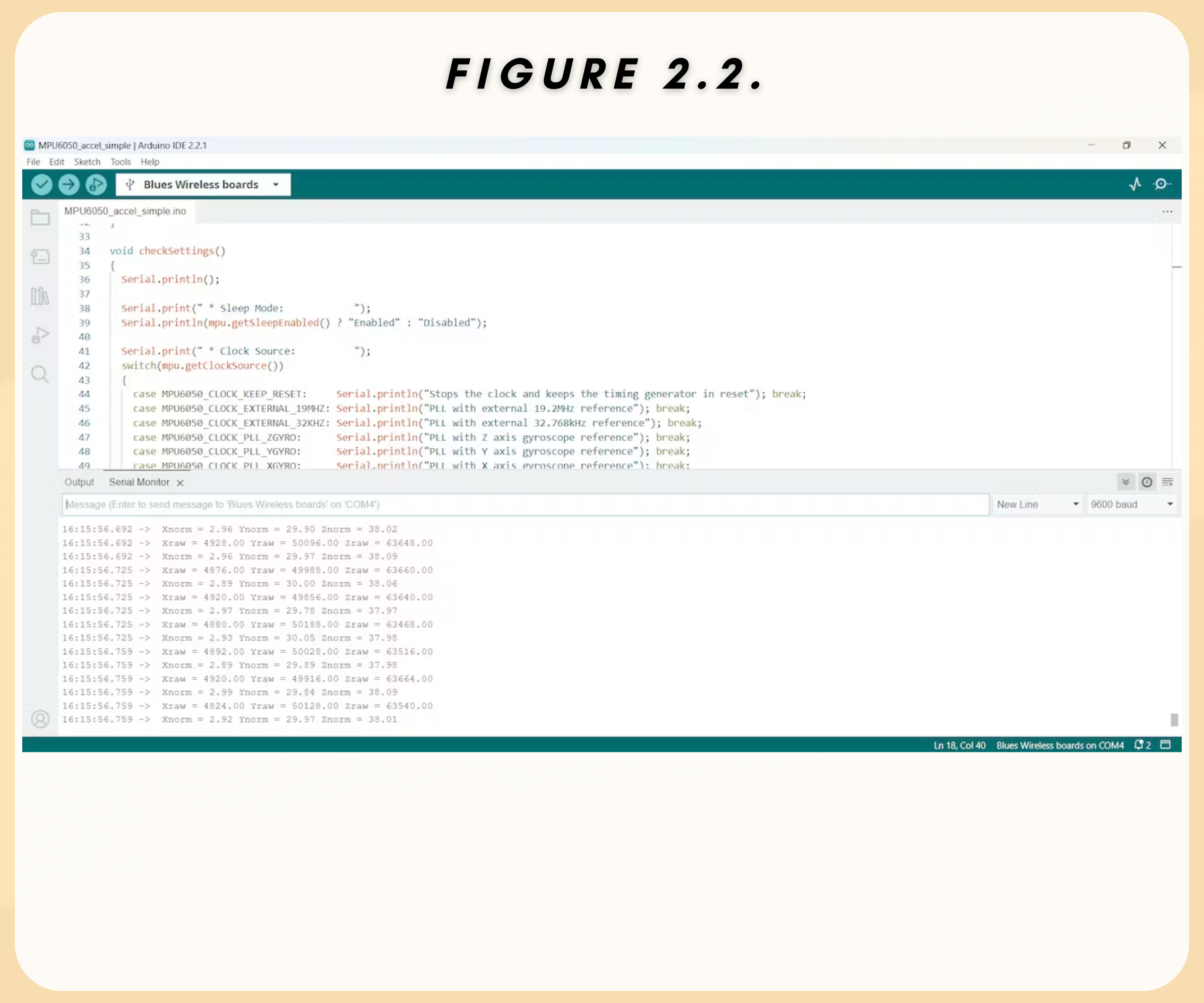This screenshot has height=1003, width=1204.
Task: Click last serial line Znorm = 38.01
Action: pyautogui.click(x=230, y=719)
